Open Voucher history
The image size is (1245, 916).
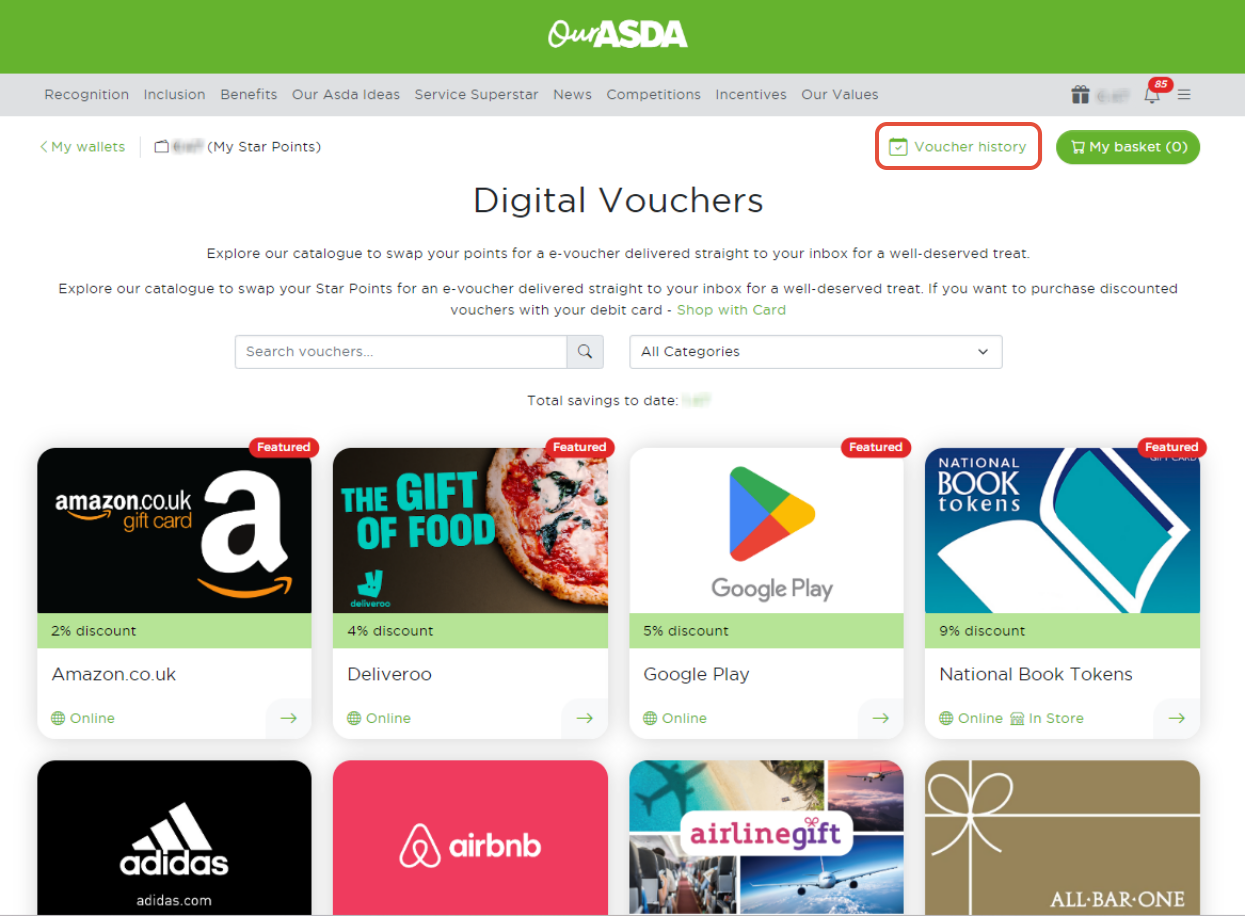tap(958, 147)
